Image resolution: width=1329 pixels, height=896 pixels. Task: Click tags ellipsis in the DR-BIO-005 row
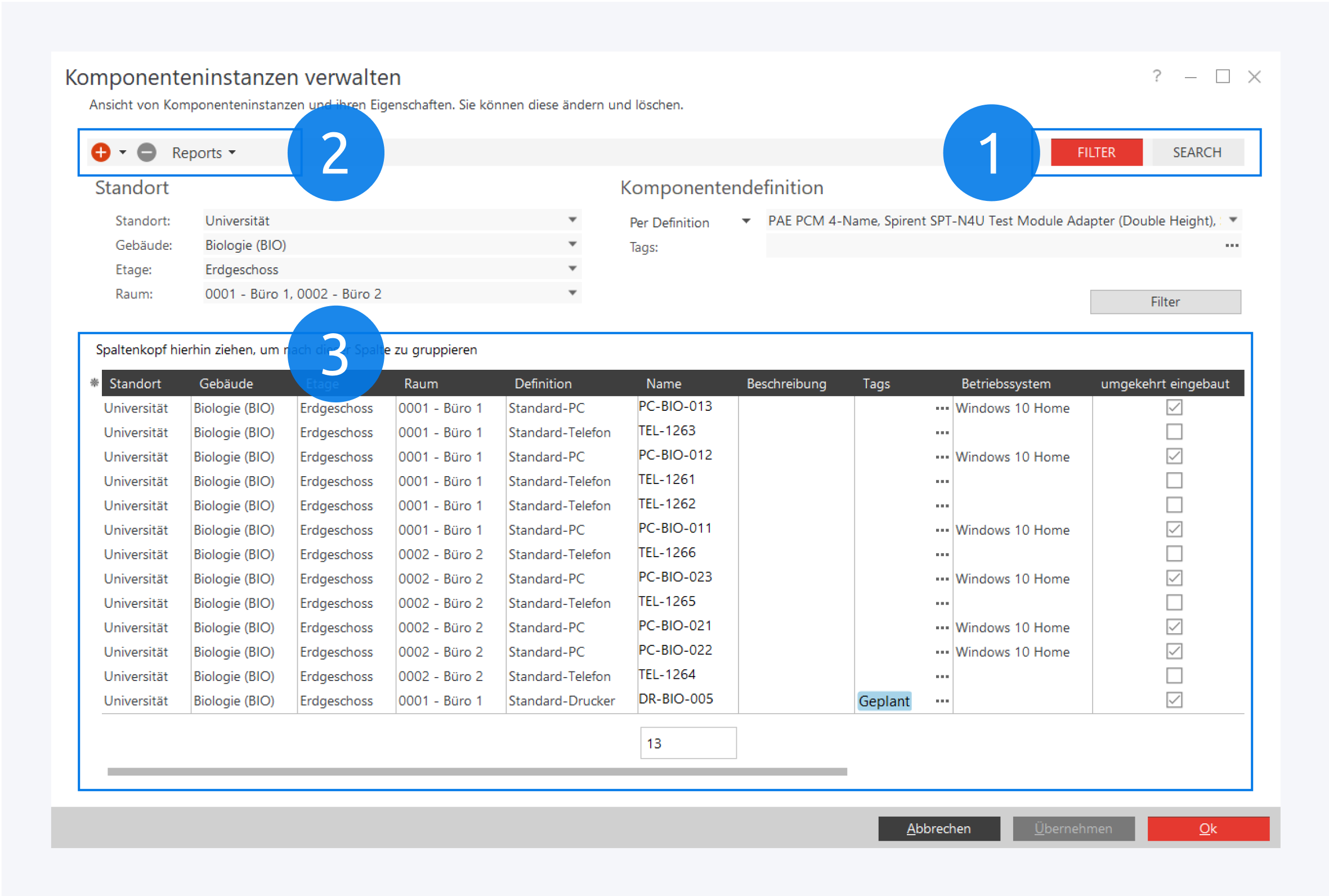(x=942, y=701)
